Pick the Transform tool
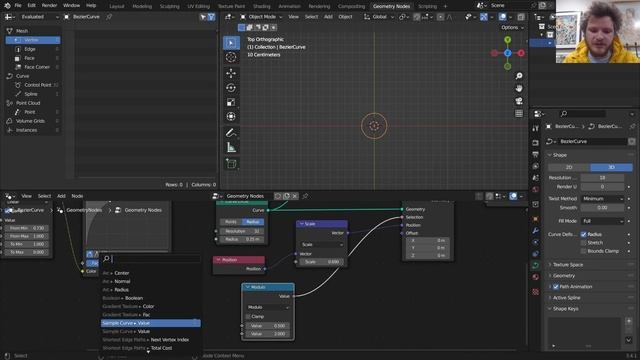The width and height of the screenshot is (640, 360). point(231,117)
